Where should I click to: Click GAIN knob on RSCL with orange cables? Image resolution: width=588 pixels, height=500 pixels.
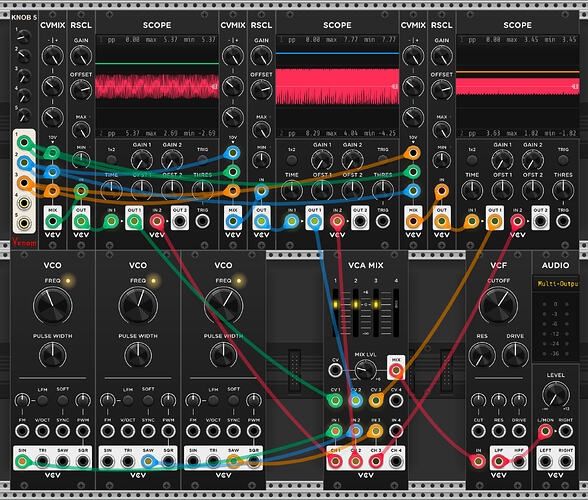click(x=442, y=56)
